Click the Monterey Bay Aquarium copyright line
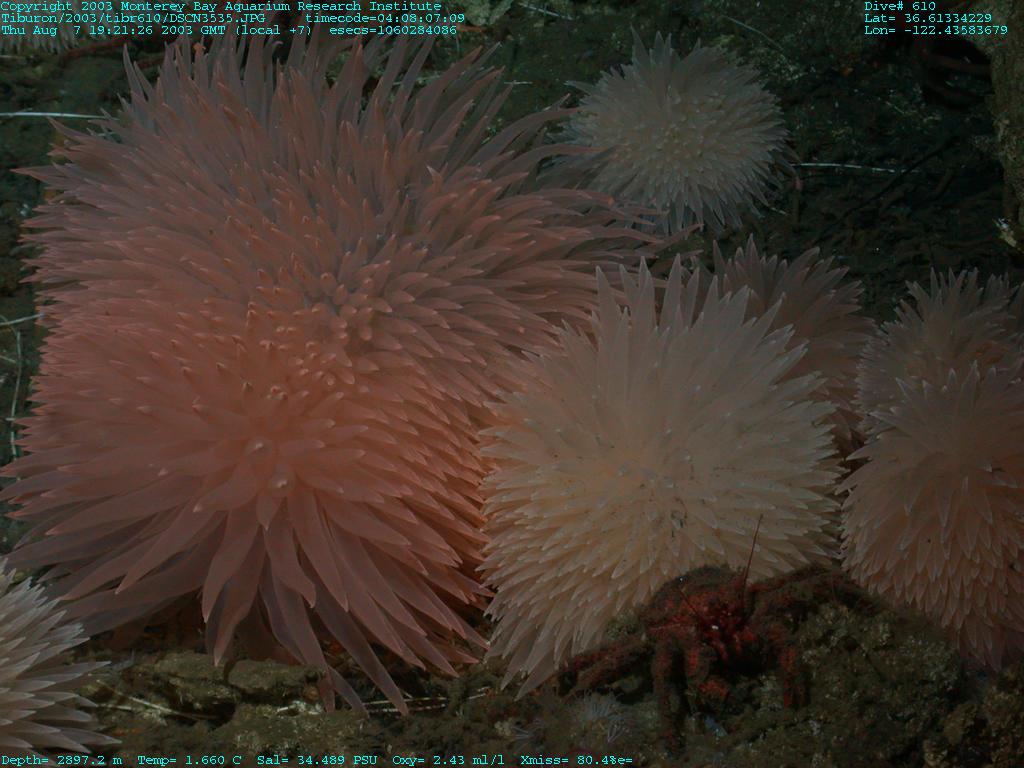The image size is (1024, 768). point(221,6)
